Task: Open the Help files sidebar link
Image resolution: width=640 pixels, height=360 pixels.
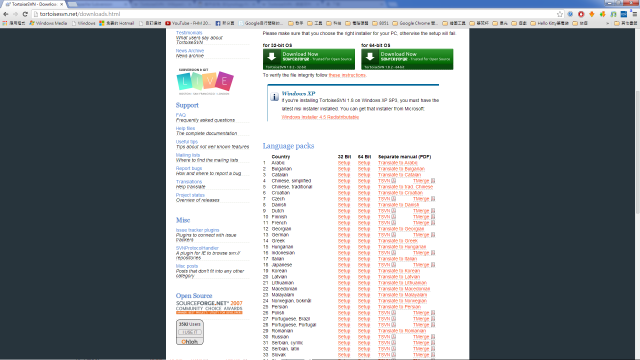Action: tap(185, 128)
